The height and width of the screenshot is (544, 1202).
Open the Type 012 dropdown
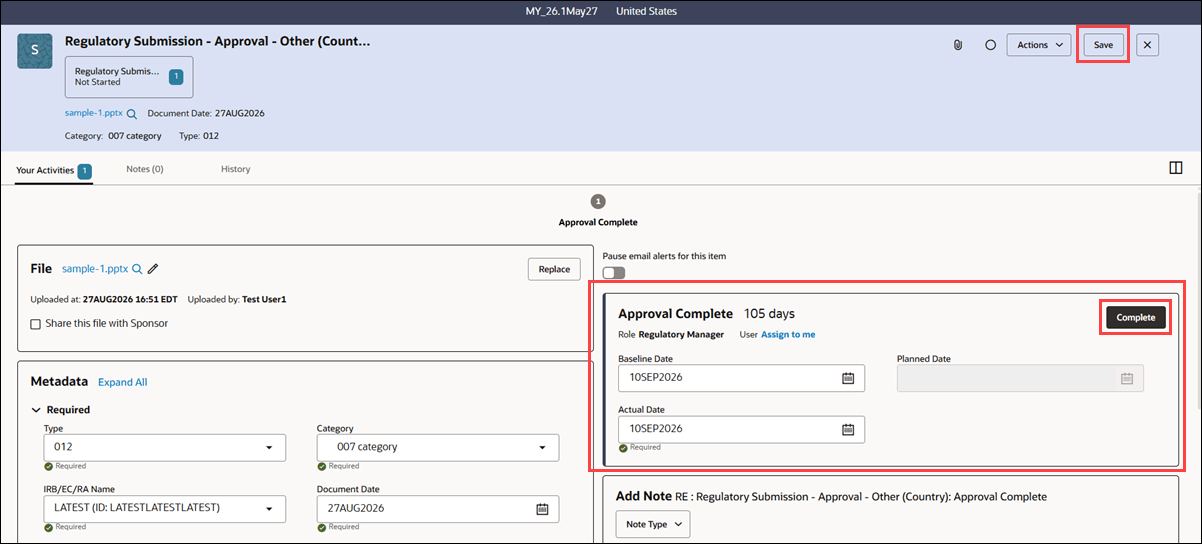tap(164, 447)
